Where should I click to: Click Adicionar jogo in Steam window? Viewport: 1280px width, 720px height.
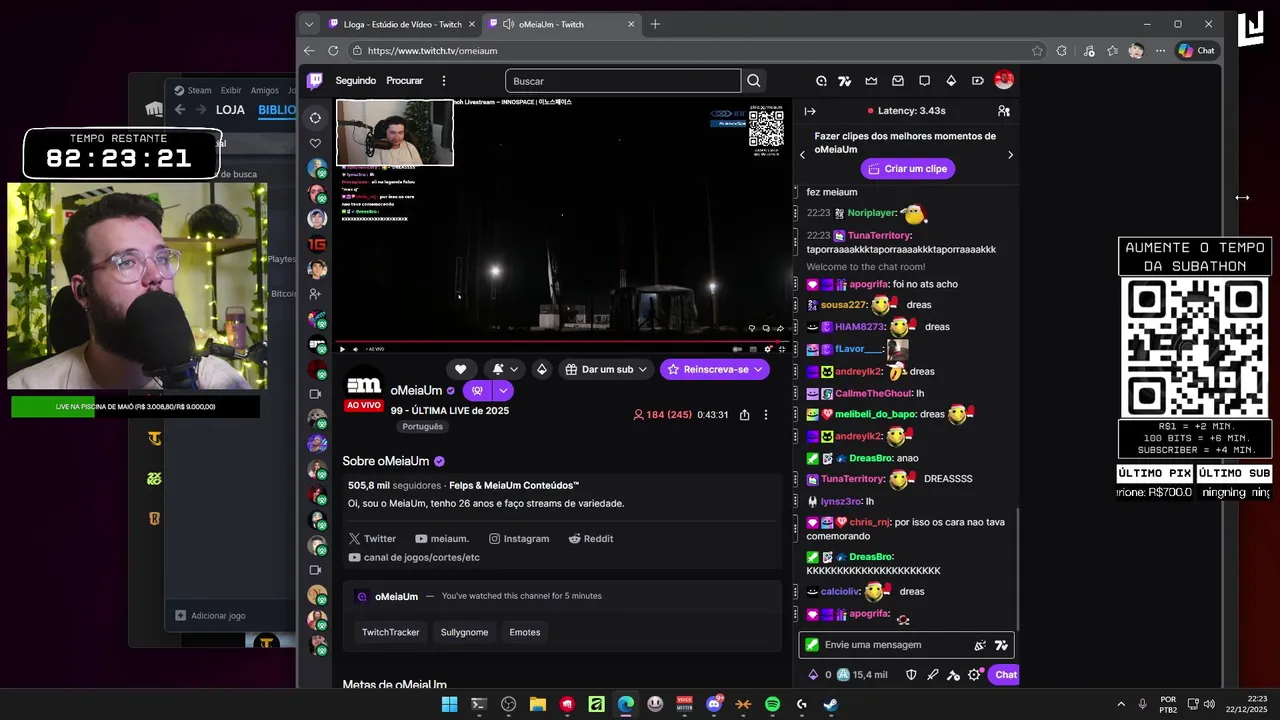[x=210, y=616]
